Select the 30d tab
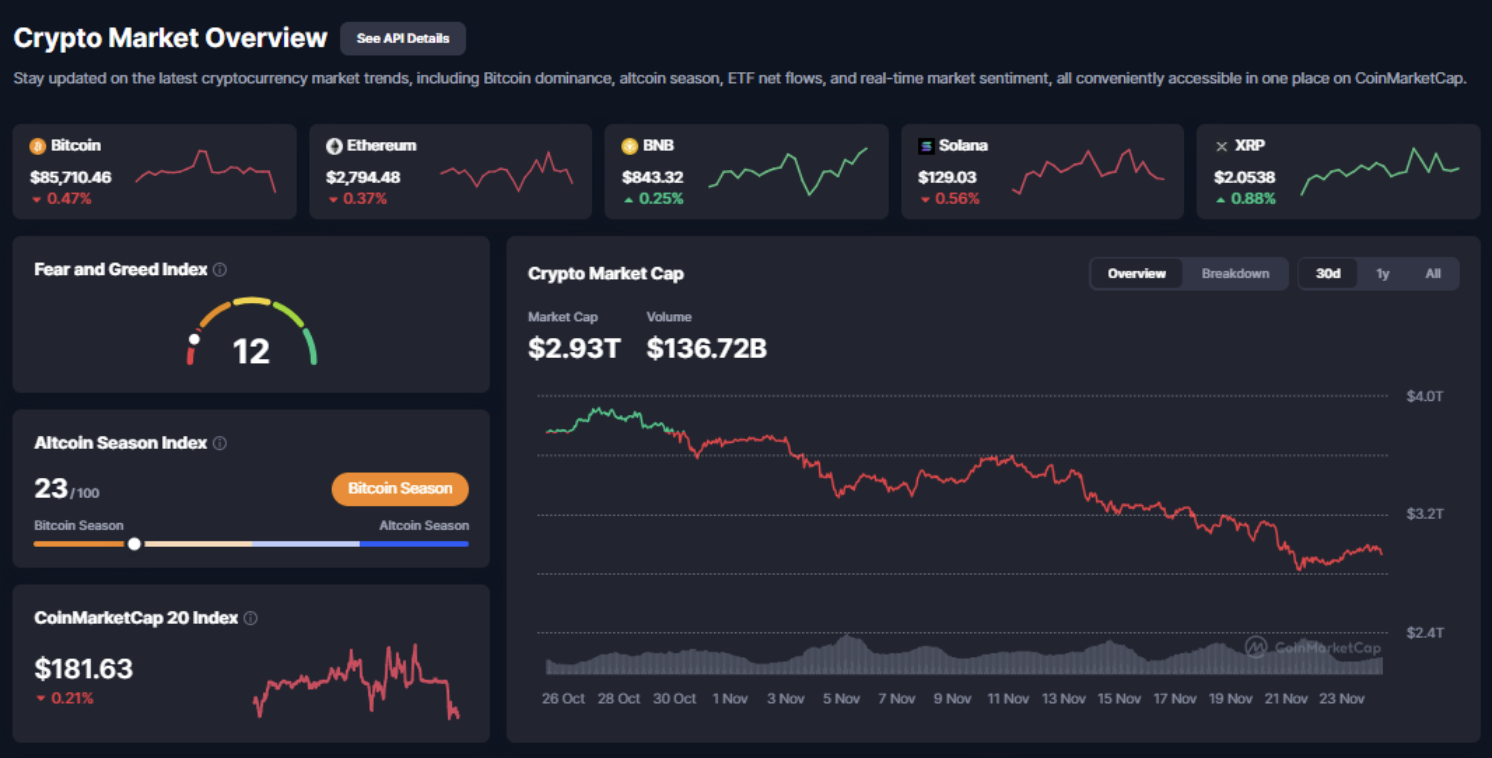The image size is (1492, 758). pyautogui.click(x=1327, y=273)
